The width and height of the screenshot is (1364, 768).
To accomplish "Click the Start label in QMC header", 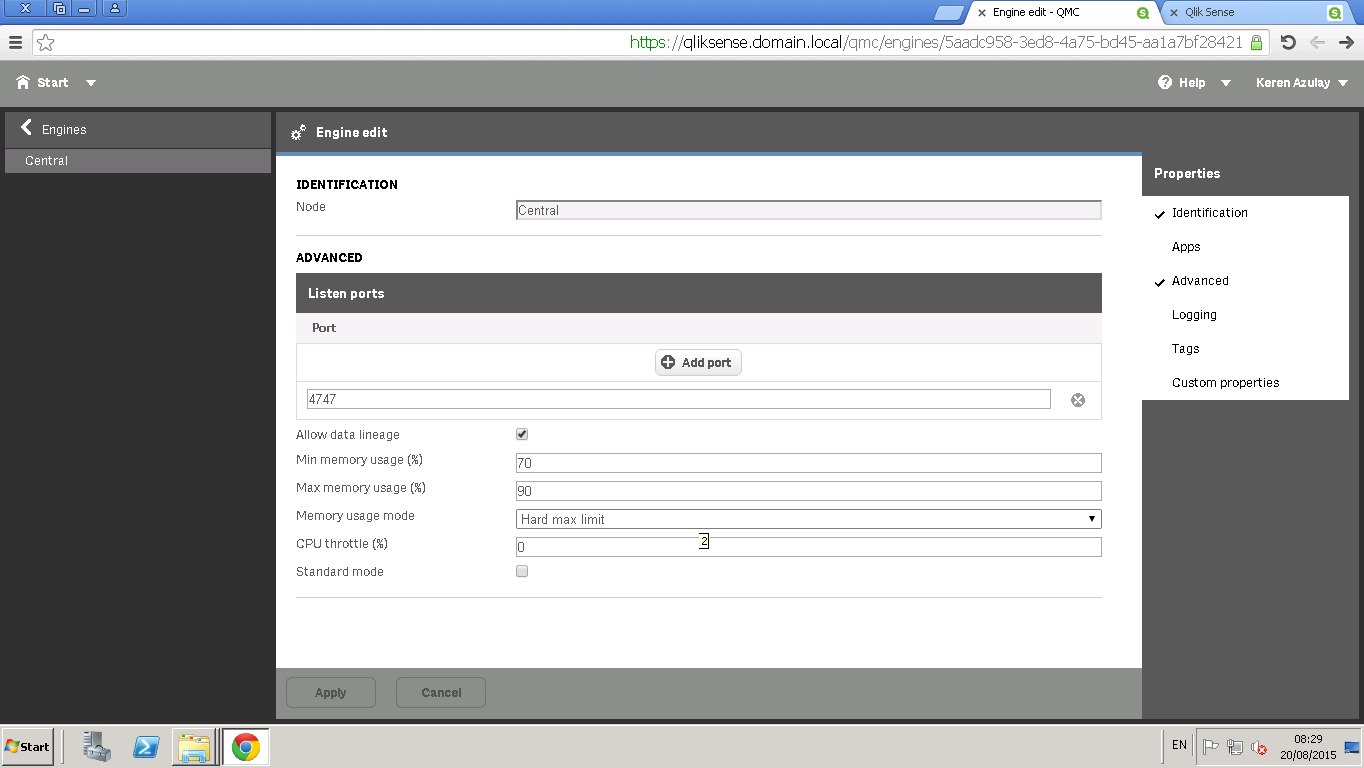I will tap(53, 82).
